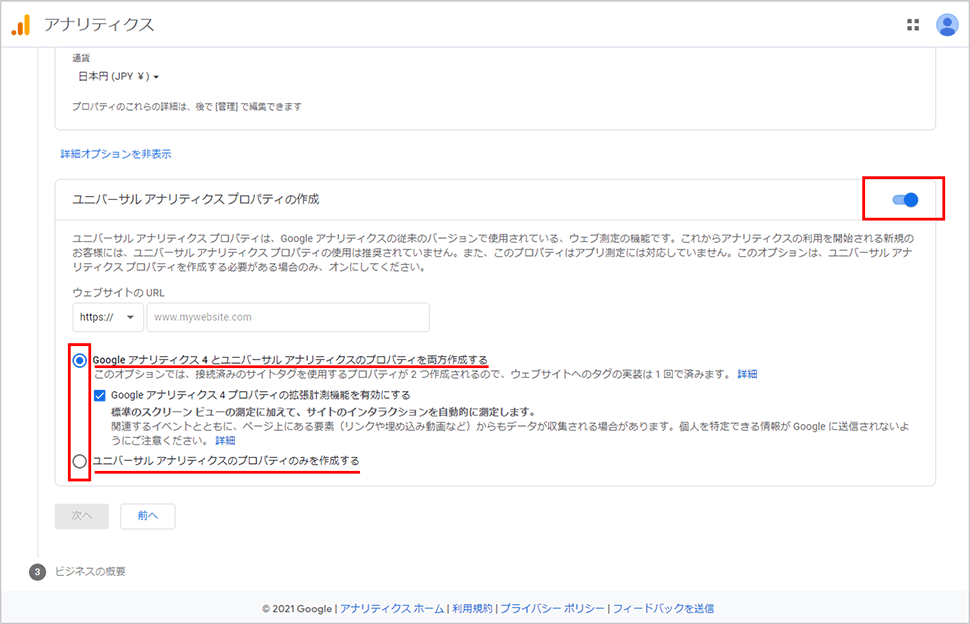This screenshot has height=624, width=970.
Task: Click the ユニバーサル アナリティクス プロパティの作成 heading
Action: (196, 199)
